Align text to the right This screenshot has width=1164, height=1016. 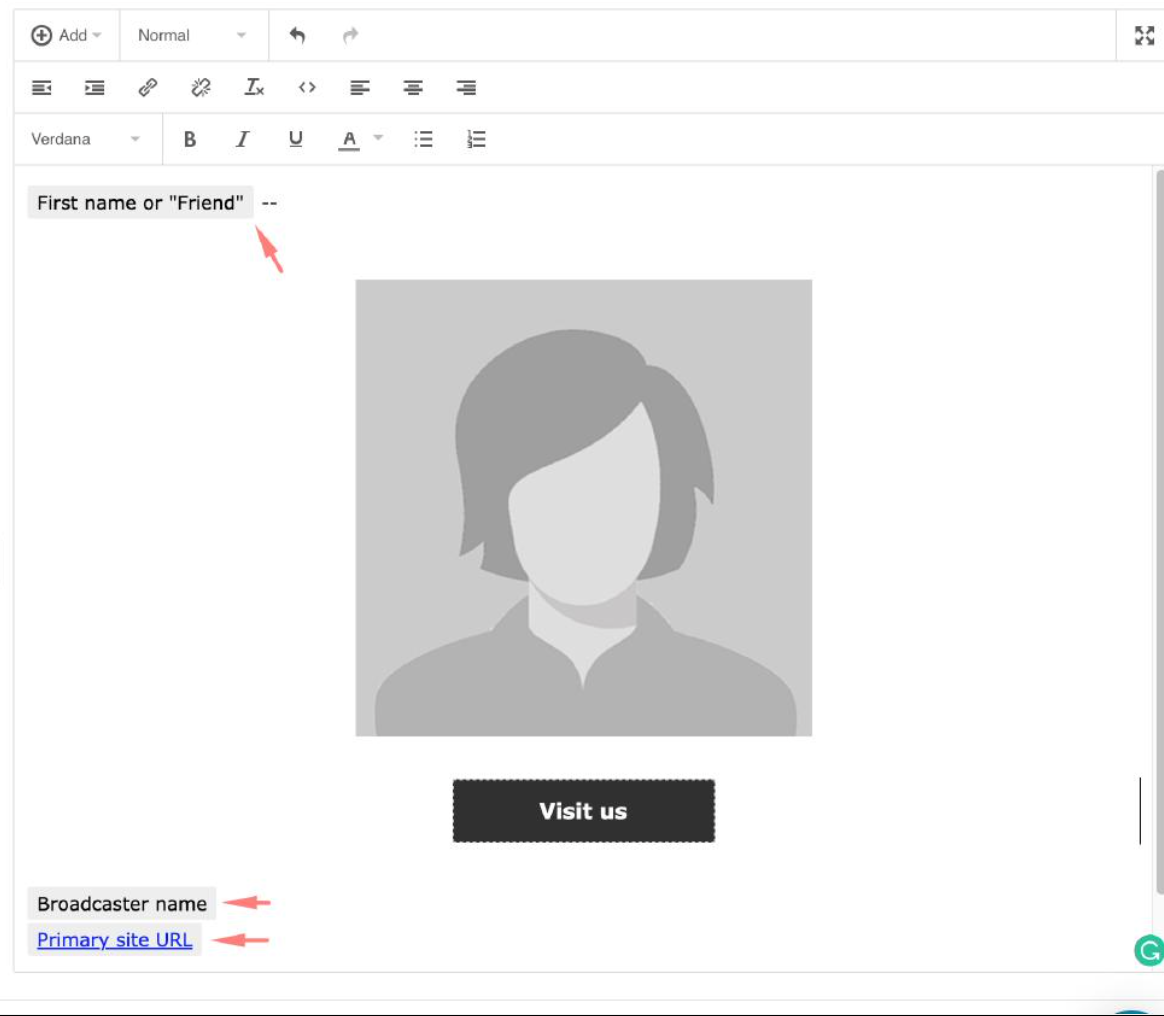pos(466,88)
